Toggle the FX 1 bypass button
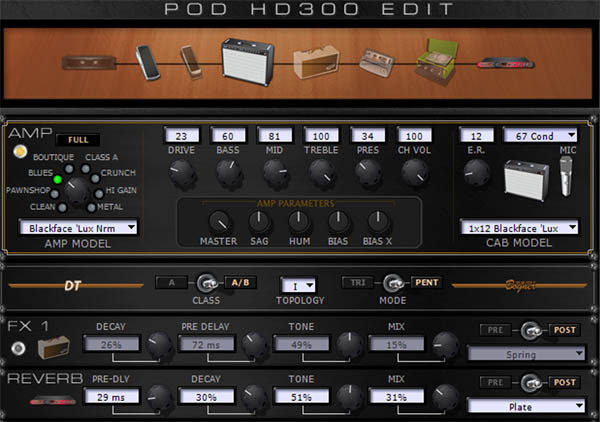The image size is (600, 422). [18, 348]
